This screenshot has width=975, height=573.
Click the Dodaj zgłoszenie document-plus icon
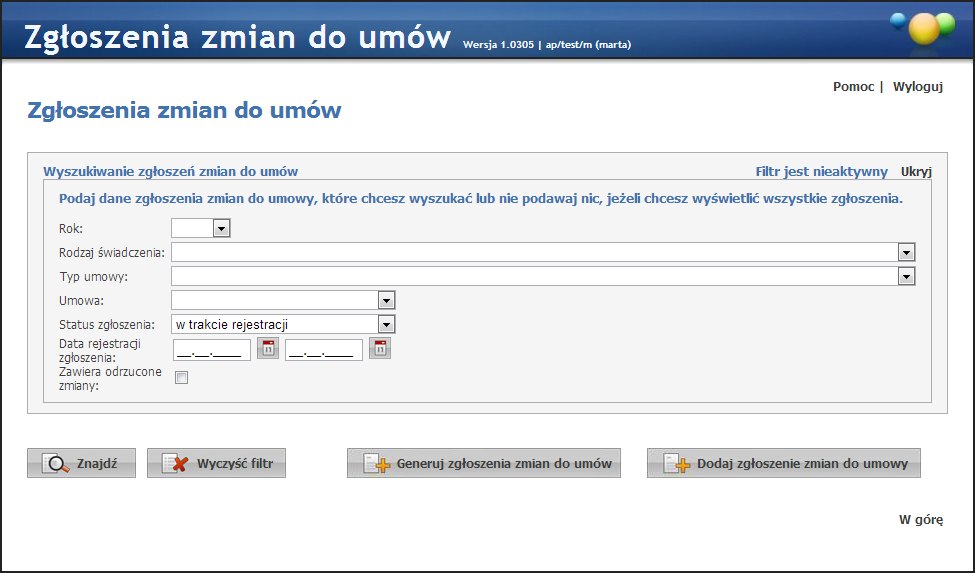pyautogui.click(x=676, y=464)
